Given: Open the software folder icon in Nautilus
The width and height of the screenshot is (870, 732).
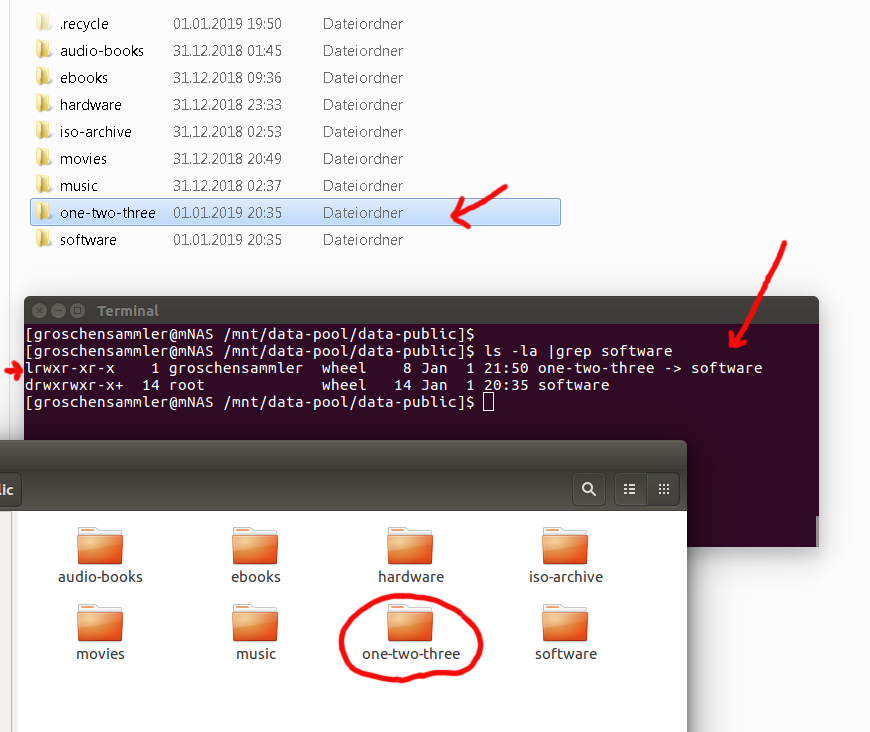Looking at the screenshot, I should tap(565, 623).
